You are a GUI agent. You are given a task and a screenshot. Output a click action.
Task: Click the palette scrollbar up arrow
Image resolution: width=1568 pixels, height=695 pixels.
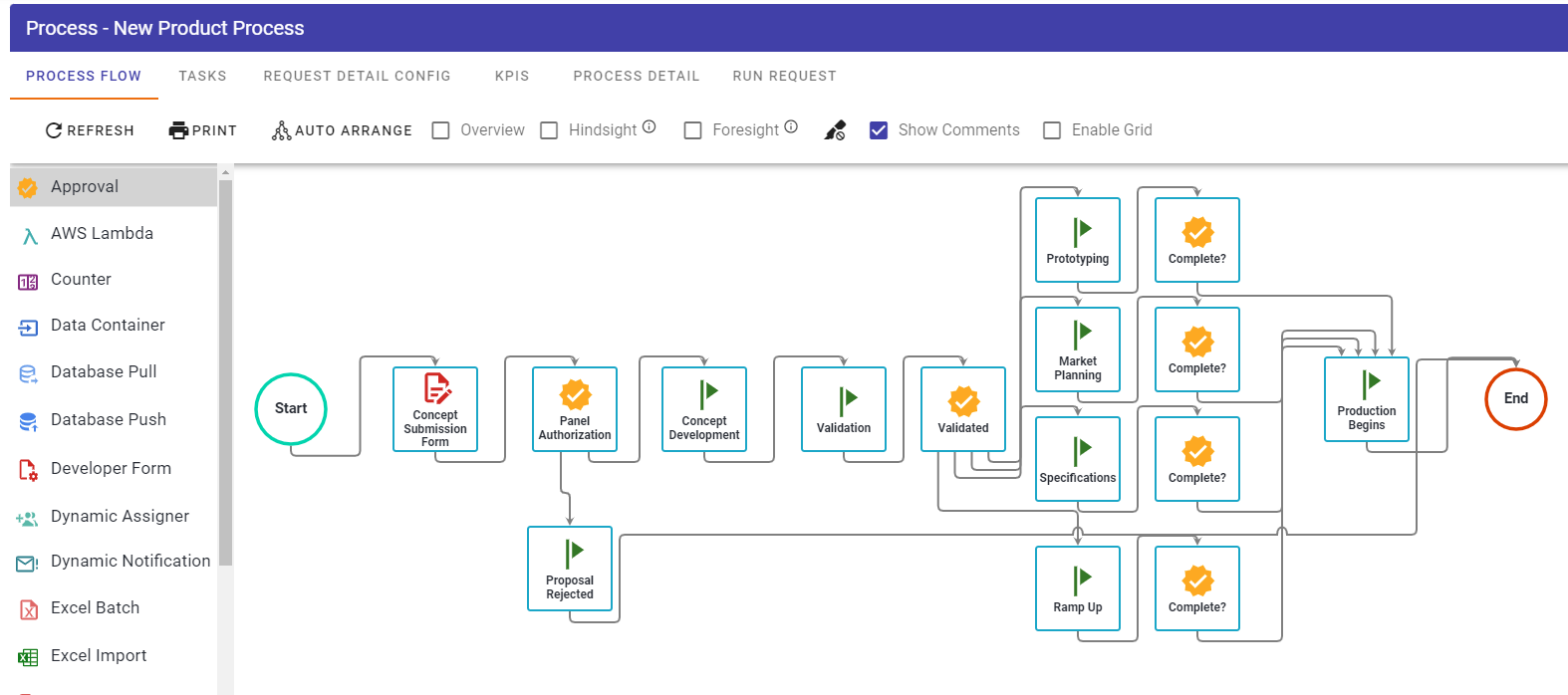[x=225, y=173]
